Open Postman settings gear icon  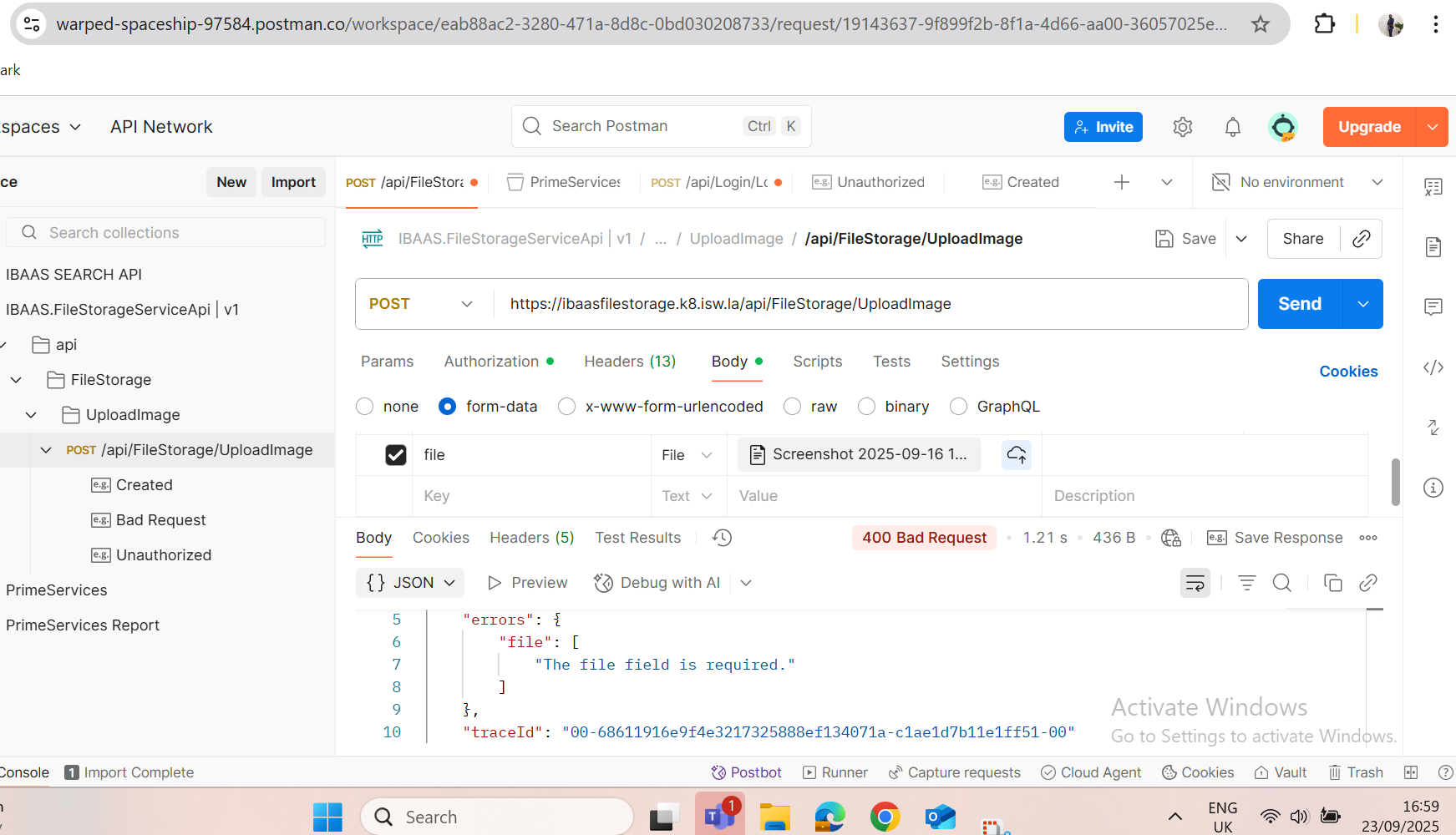point(1182,127)
